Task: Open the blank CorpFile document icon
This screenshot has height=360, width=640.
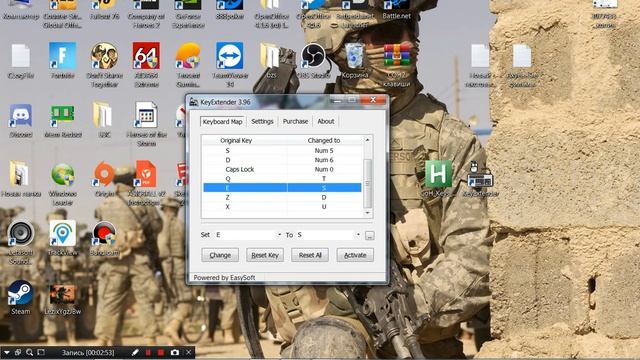Action: tap(21, 56)
